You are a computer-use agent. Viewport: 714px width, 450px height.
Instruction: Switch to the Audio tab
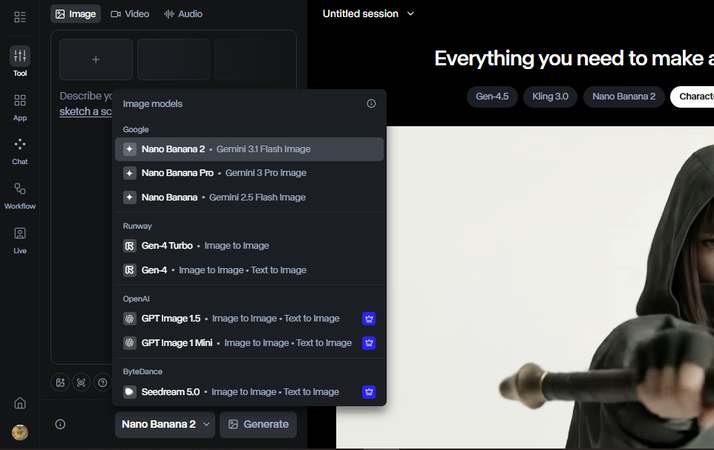point(182,14)
